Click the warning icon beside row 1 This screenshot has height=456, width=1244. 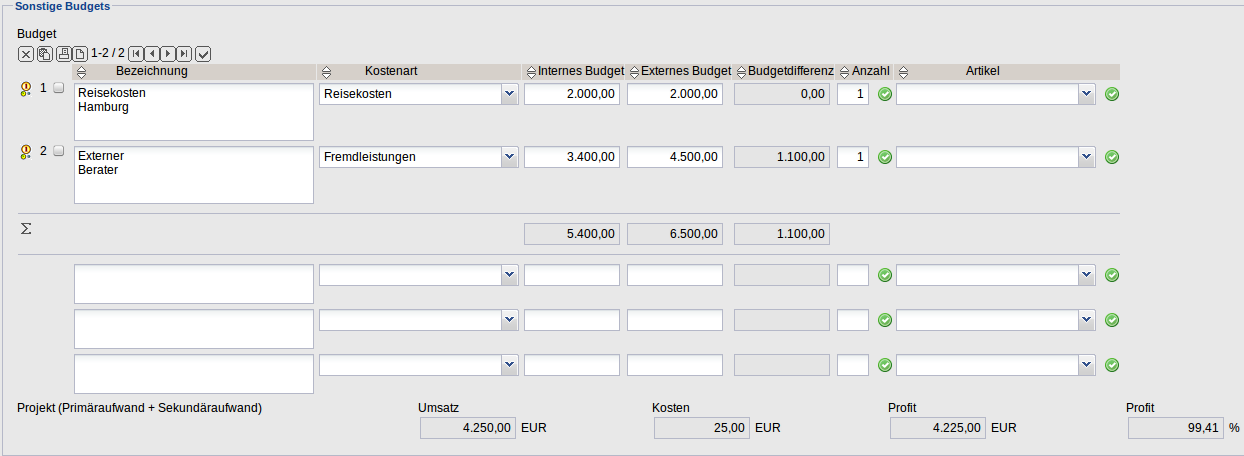[26, 89]
